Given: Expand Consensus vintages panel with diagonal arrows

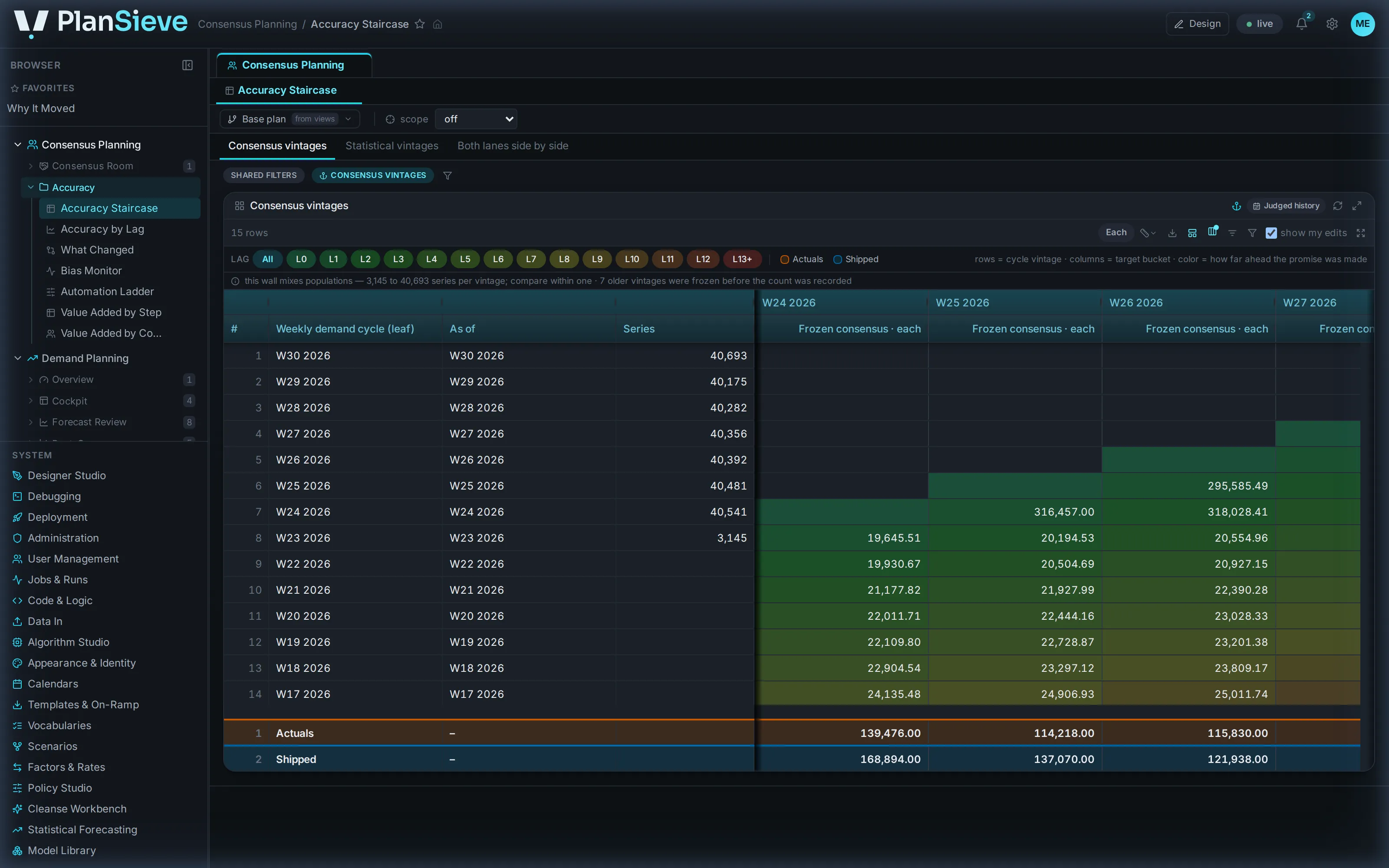Looking at the screenshot, I should click(1357, 206).
